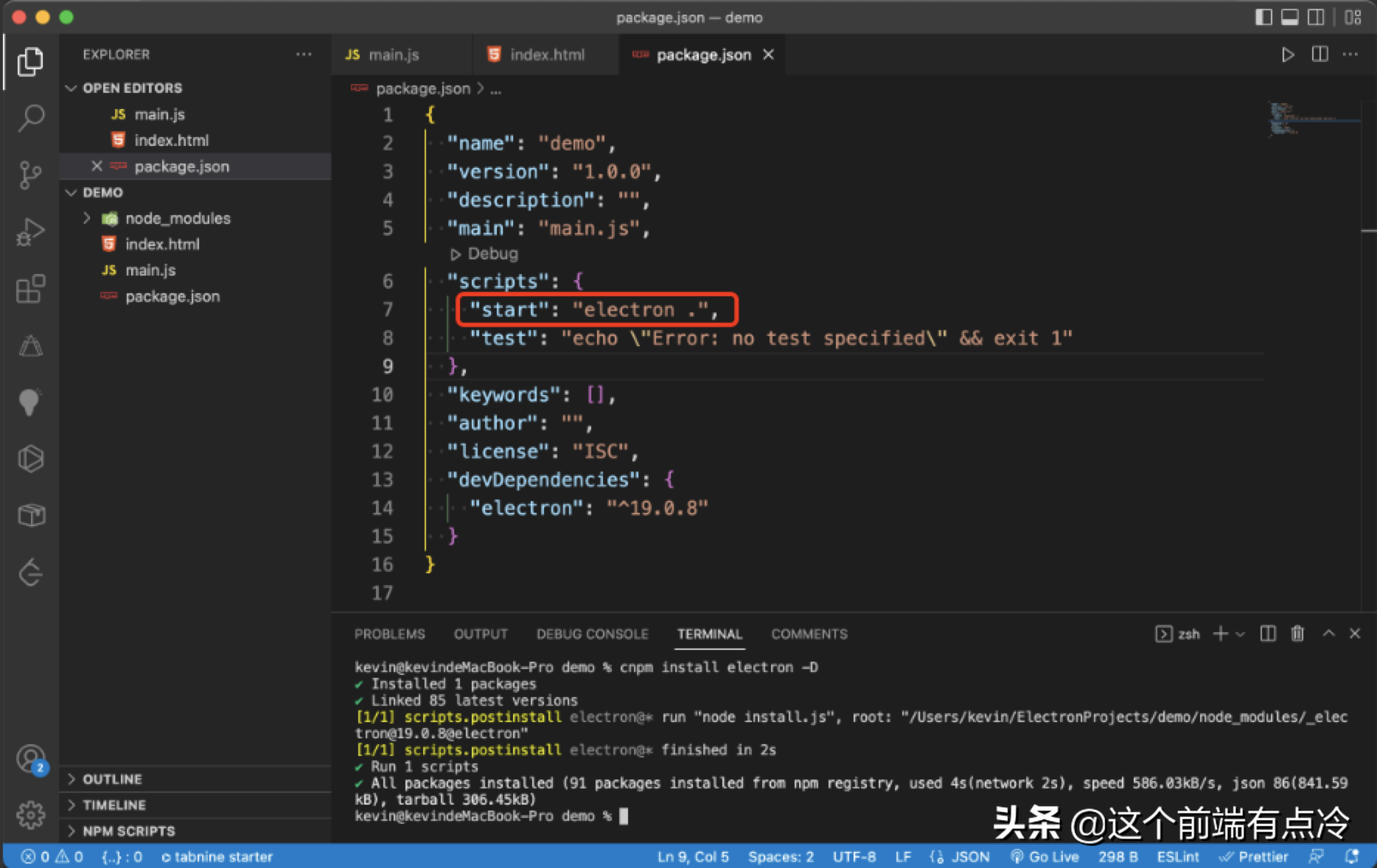Viewport: 1377px width, 868px height.
Task: Open notifications bell in status bar
Action: tap(1352, 857)
